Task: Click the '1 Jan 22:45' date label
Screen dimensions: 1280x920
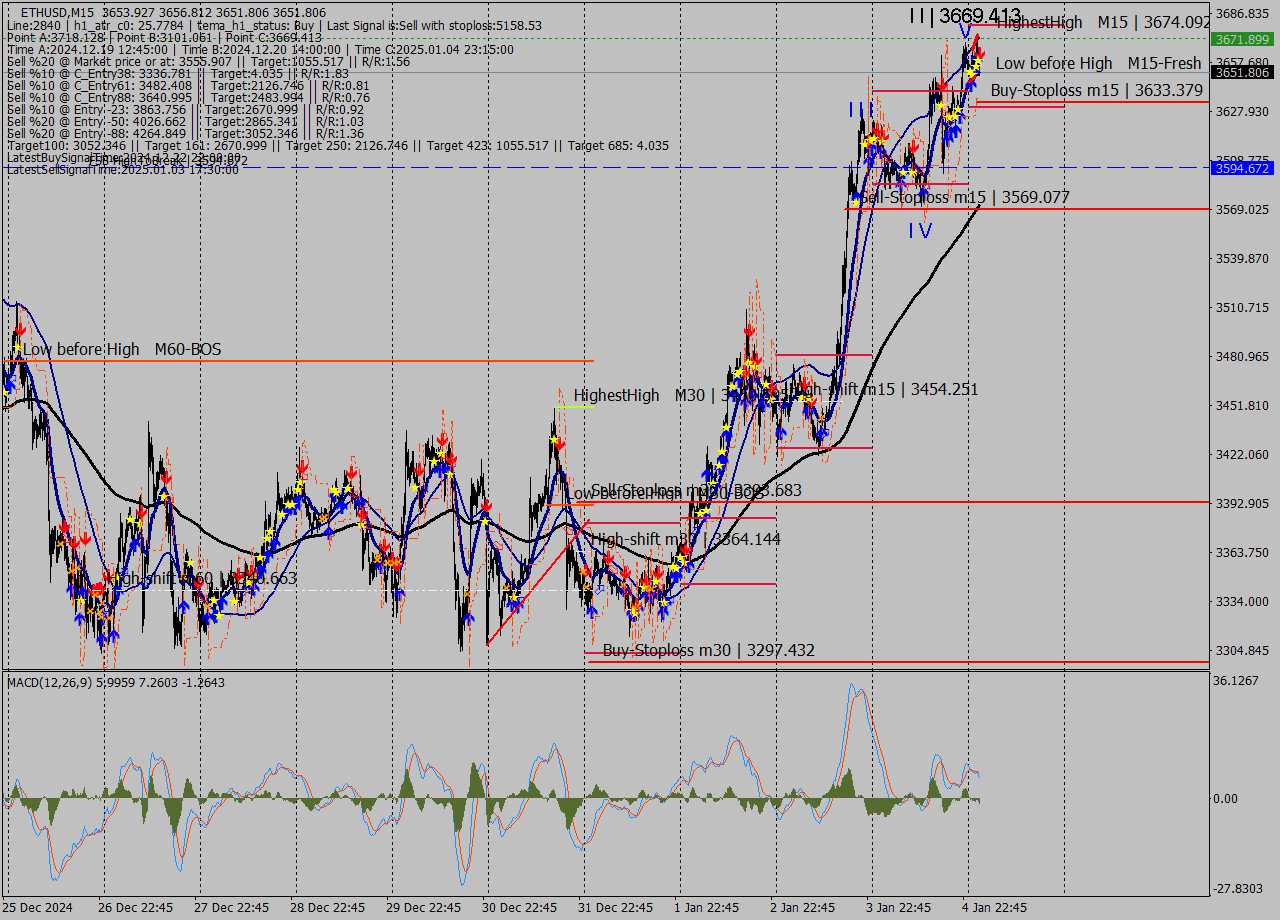Action: coord(709,907)
